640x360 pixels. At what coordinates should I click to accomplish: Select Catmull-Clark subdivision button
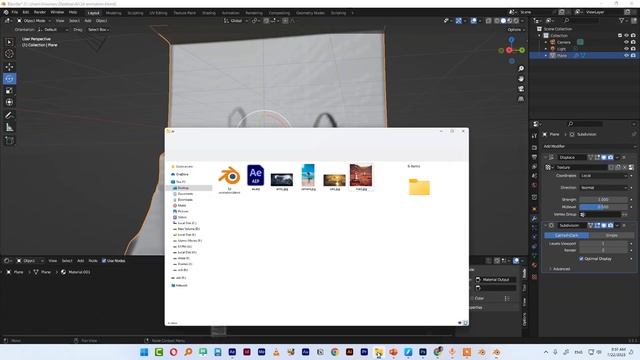(x=567, y=236)
